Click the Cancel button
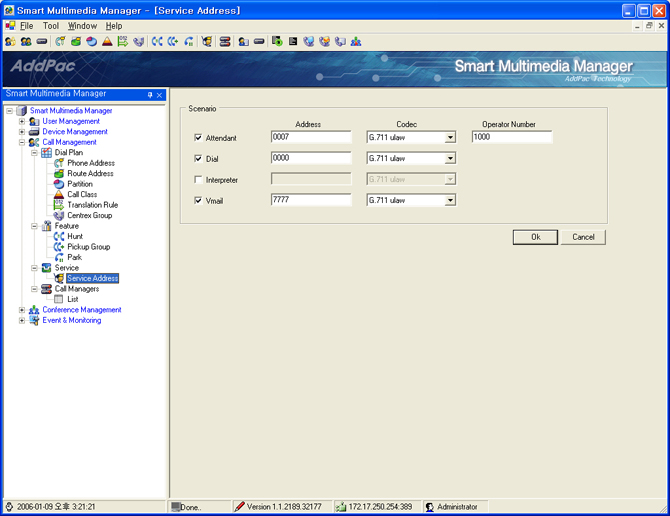The height and width of the screenshot is (516, 670). tap(583, 237)
